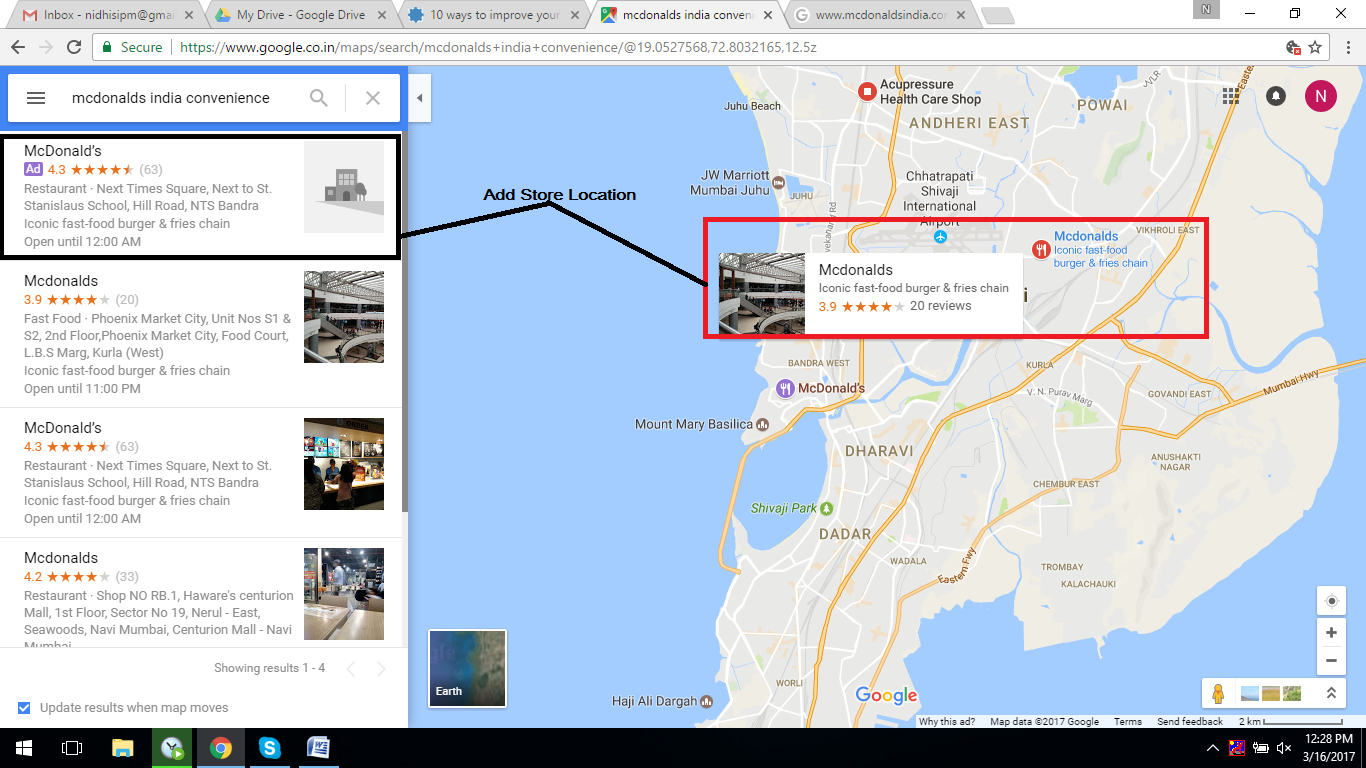Go back in browser history

click(x=17, y=47)
